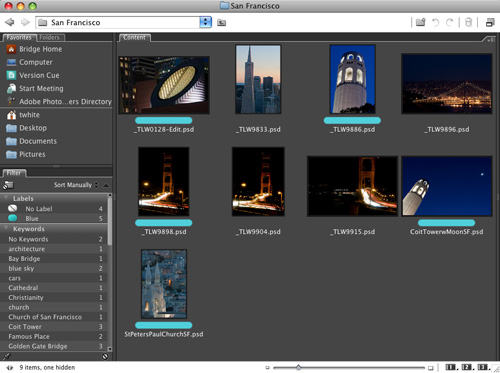This screenshot has height=373, width=500.
Task: Open twhite home folder
Action: pos(29,115)
